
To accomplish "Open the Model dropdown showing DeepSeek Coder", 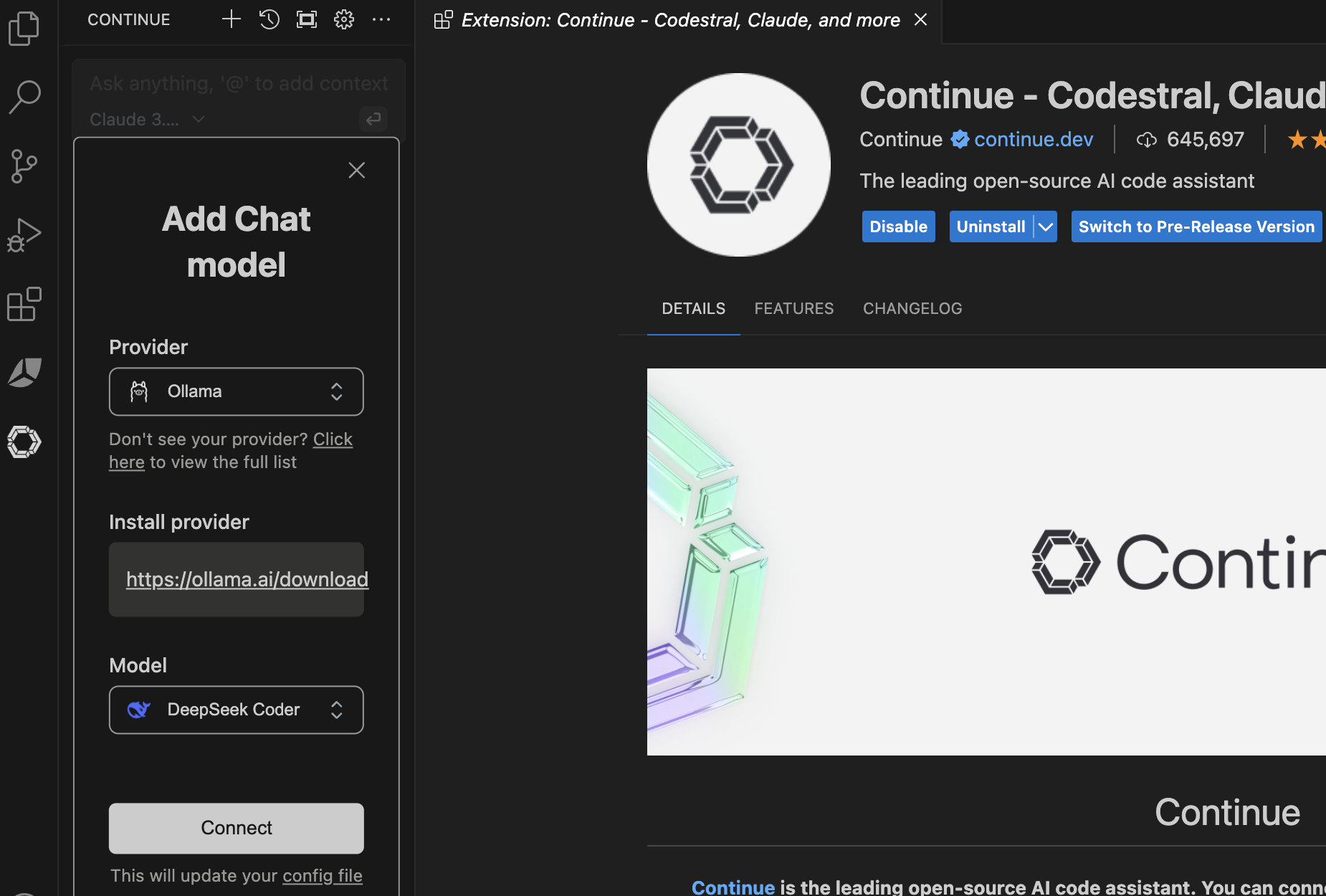I will coord(237,710).
